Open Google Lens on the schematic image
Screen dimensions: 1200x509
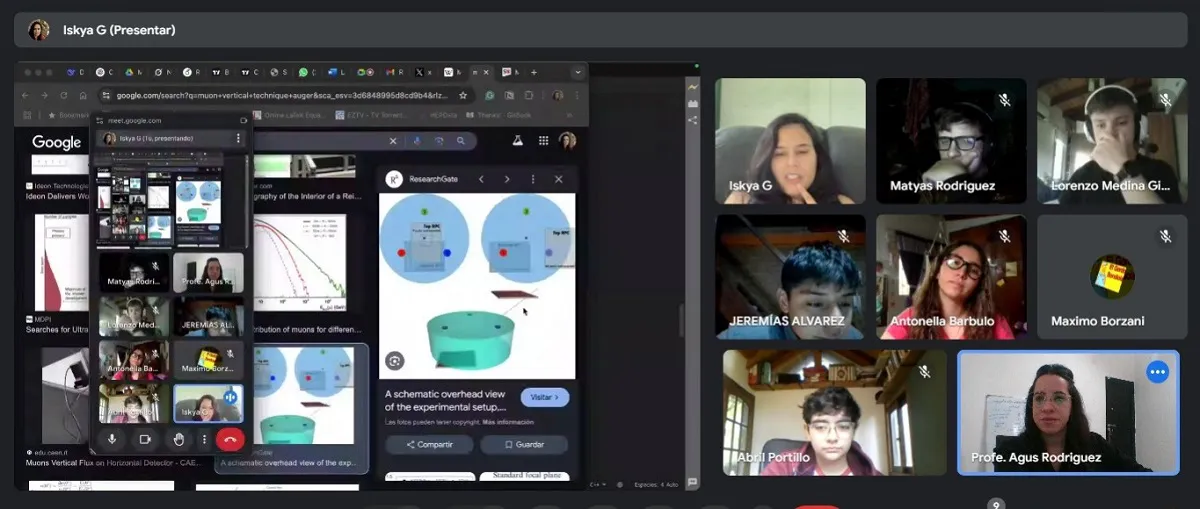395,361
